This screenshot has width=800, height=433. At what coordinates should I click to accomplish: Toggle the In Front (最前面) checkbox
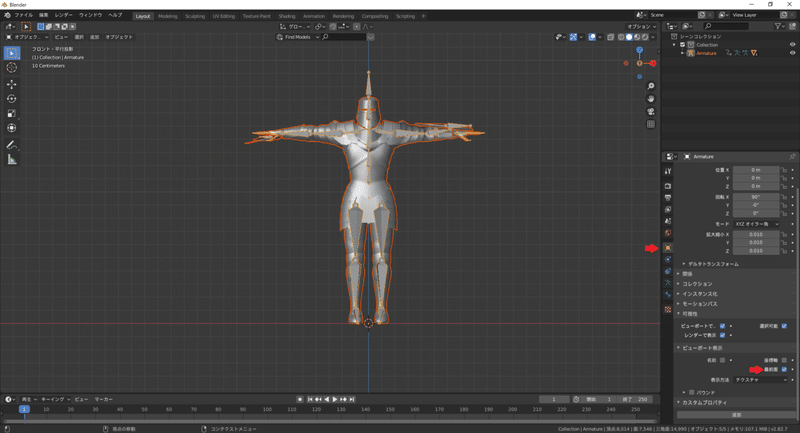click(784, 369)
